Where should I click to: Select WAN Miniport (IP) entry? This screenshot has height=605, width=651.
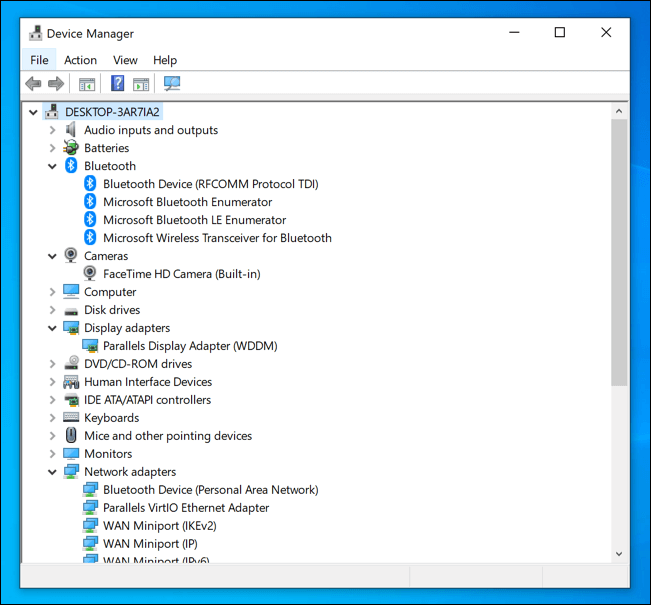tap(150, 544)
